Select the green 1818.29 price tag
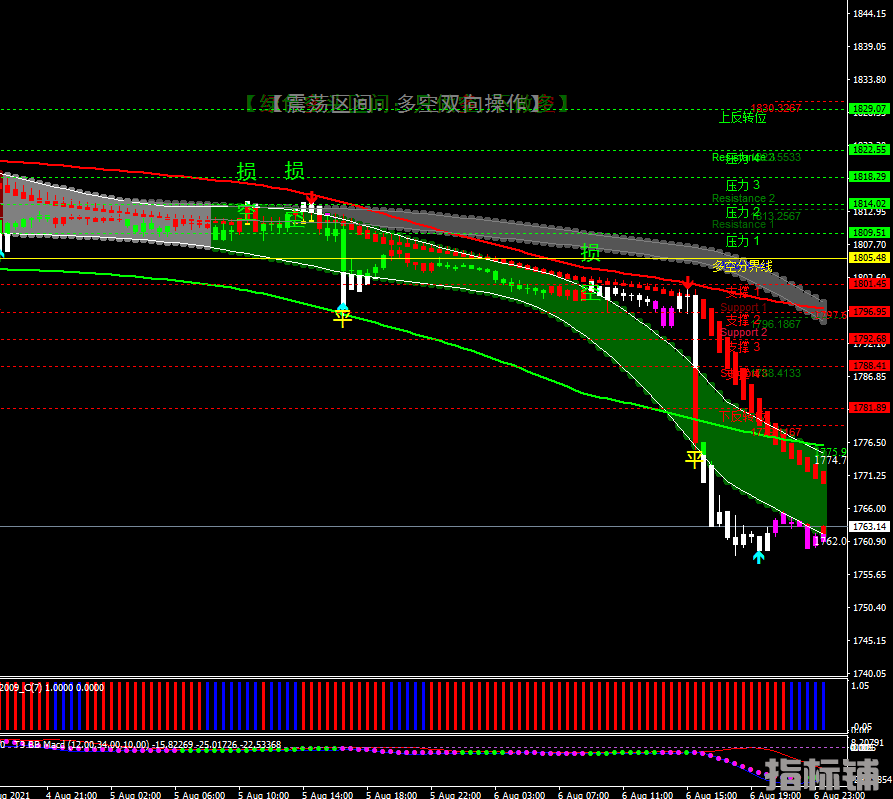Viewport: 893px width, 799px height. (x=868, y=177)
